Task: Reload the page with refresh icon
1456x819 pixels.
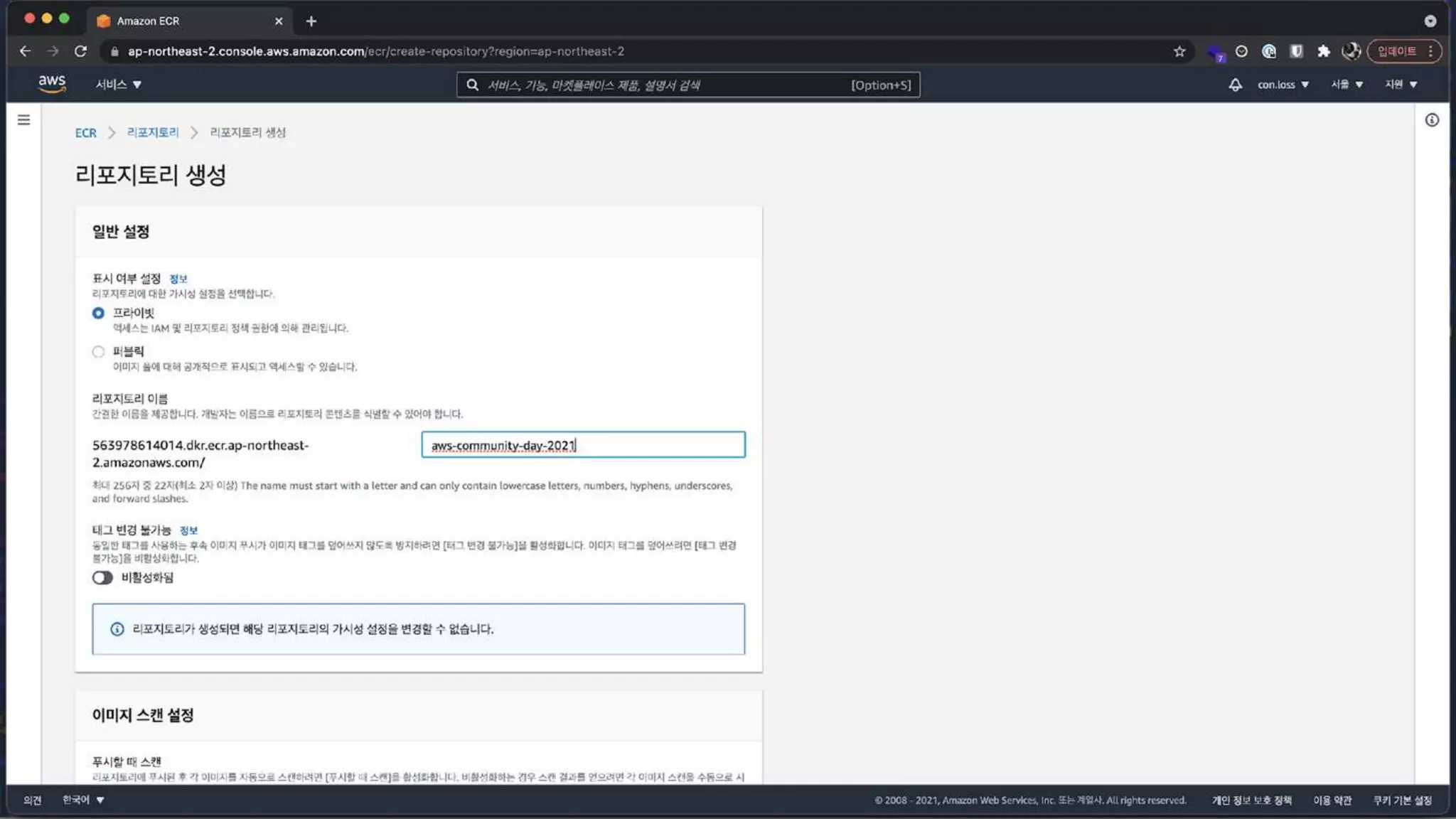Action: pos(80,51)
